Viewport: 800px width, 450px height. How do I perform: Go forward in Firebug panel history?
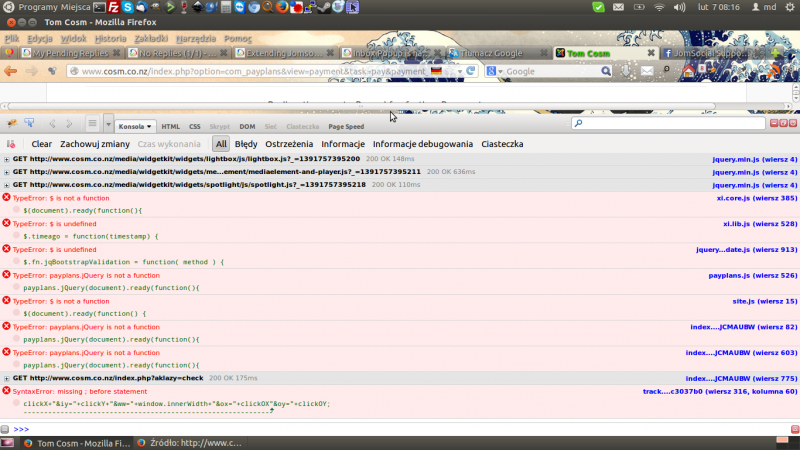[69, 123]
